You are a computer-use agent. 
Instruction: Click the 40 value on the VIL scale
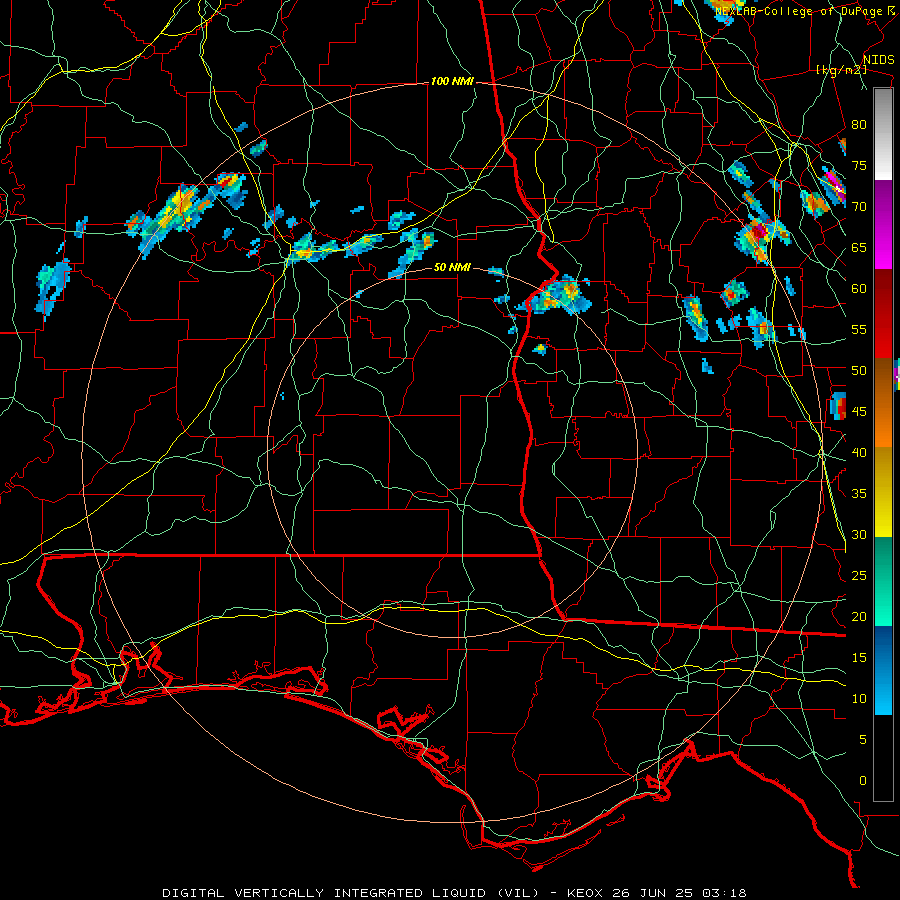pos(859,453)
